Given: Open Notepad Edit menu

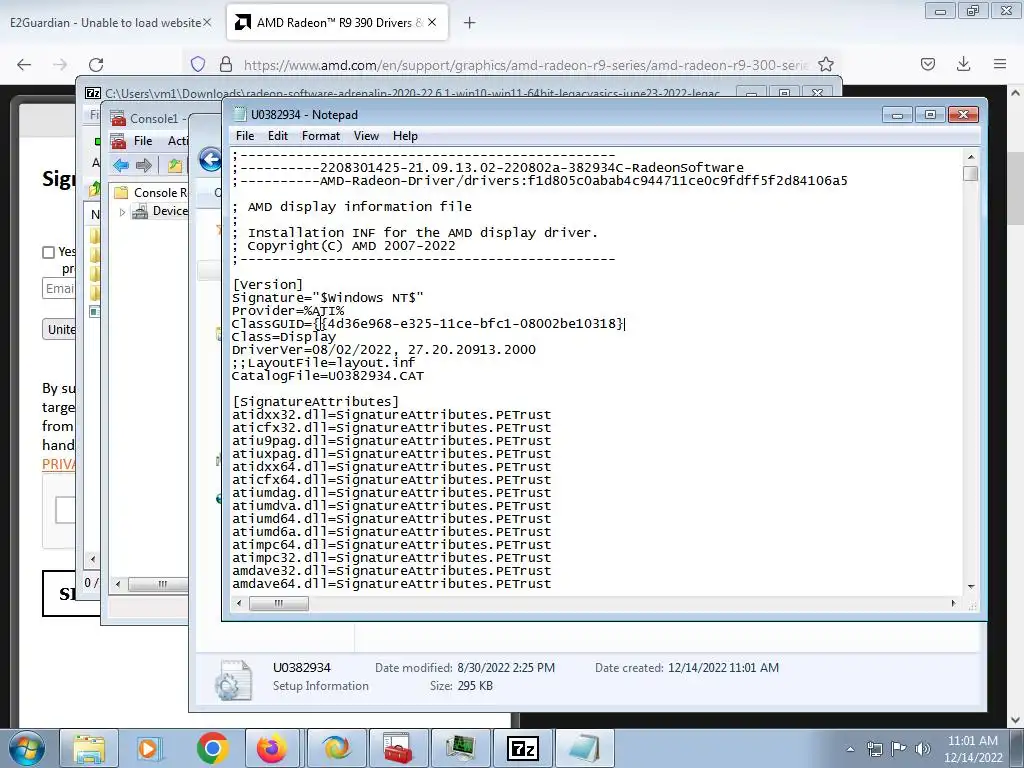Looking at the screenshot, I should click(278, 136).
